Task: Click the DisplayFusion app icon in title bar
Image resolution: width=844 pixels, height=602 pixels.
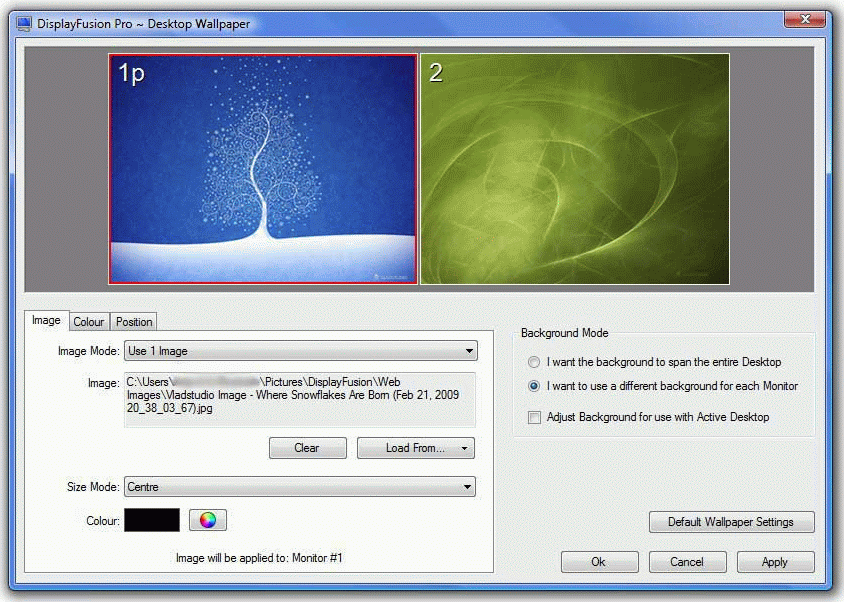Action: tap(24, 24)
